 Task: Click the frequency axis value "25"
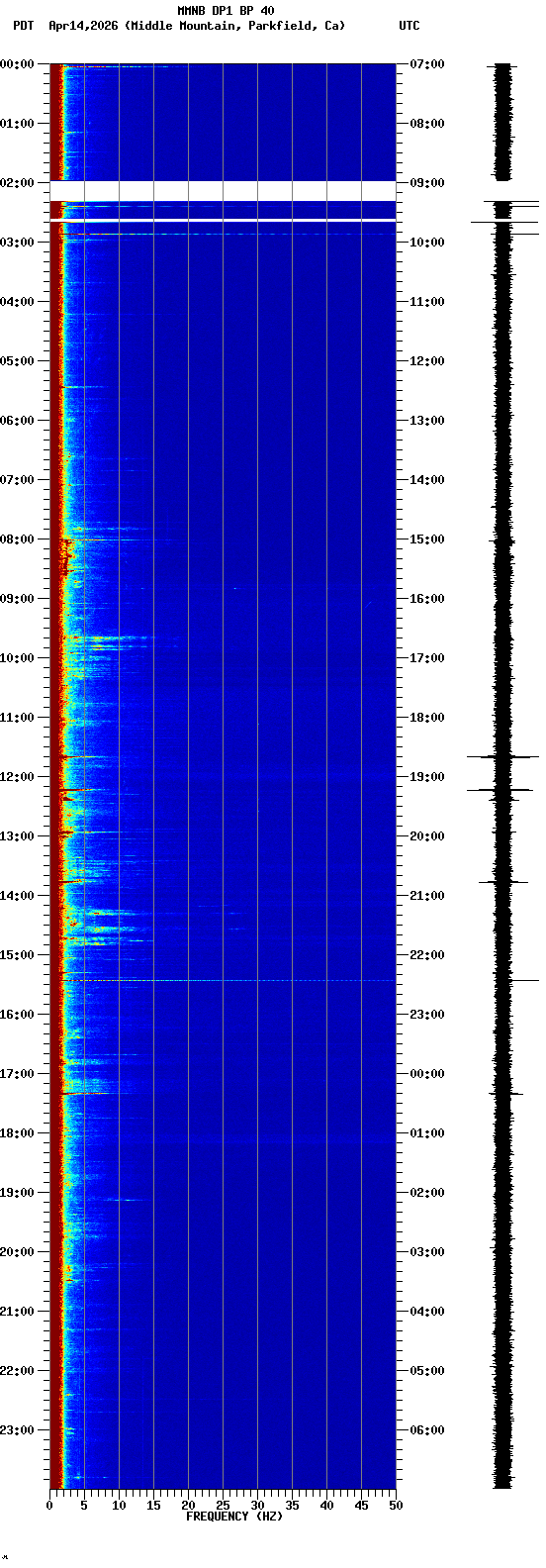click(223, 1506)
